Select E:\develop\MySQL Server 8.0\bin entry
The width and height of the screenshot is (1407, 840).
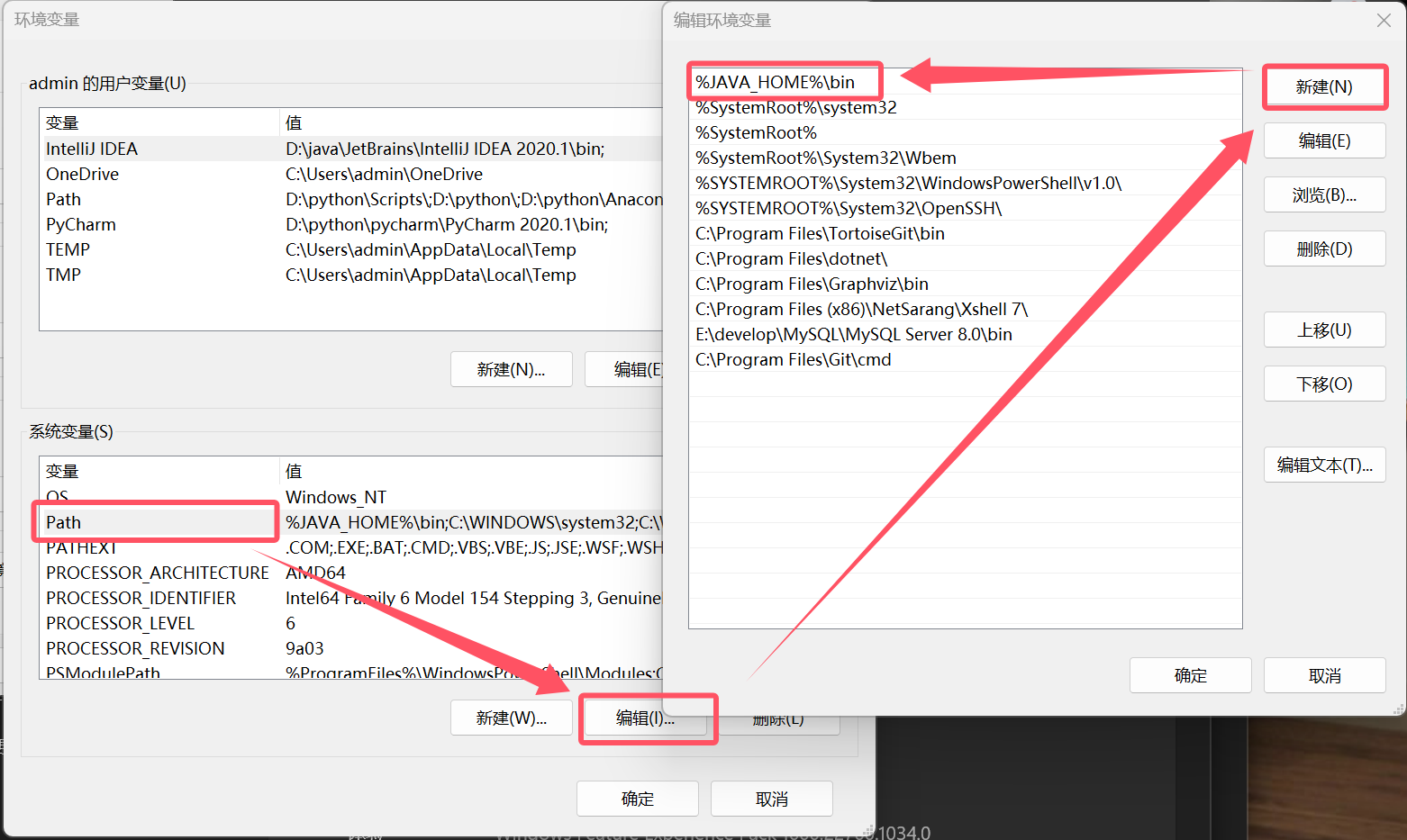point(965,334)
